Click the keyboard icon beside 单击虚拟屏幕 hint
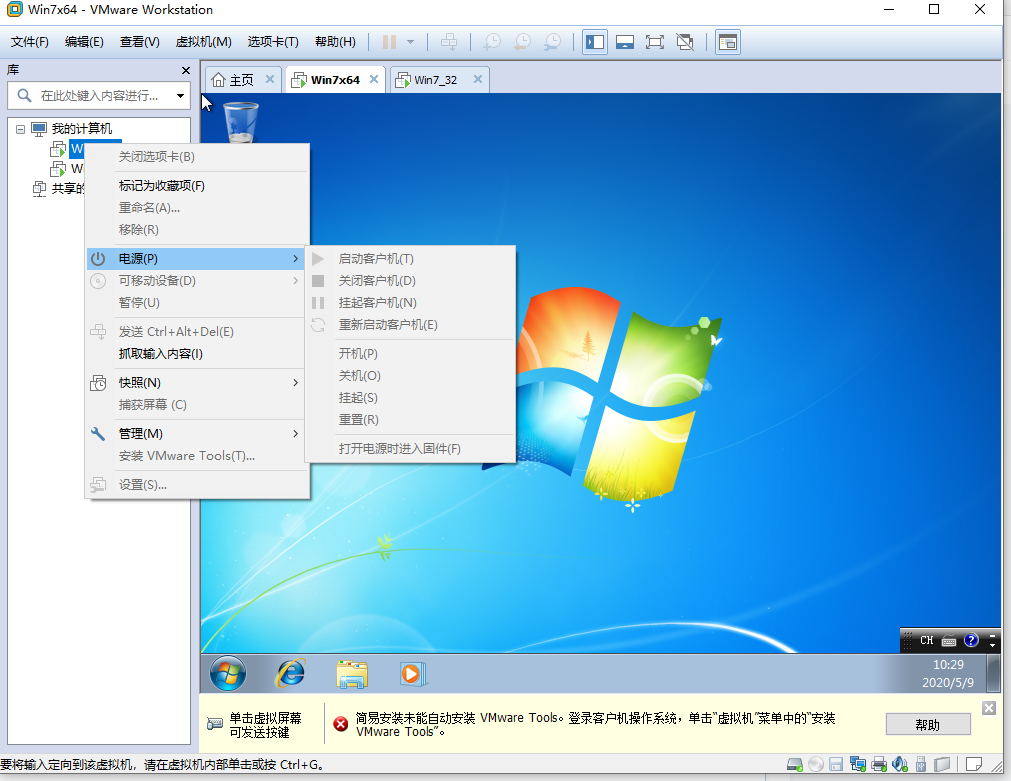The image size is (1011, 781). tap(215, 724)
